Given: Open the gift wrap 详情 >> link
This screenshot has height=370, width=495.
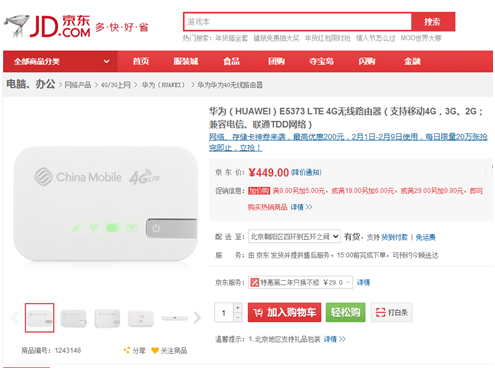Looking at the screenshot, I should pyautogui.click(x=335, y=339).
